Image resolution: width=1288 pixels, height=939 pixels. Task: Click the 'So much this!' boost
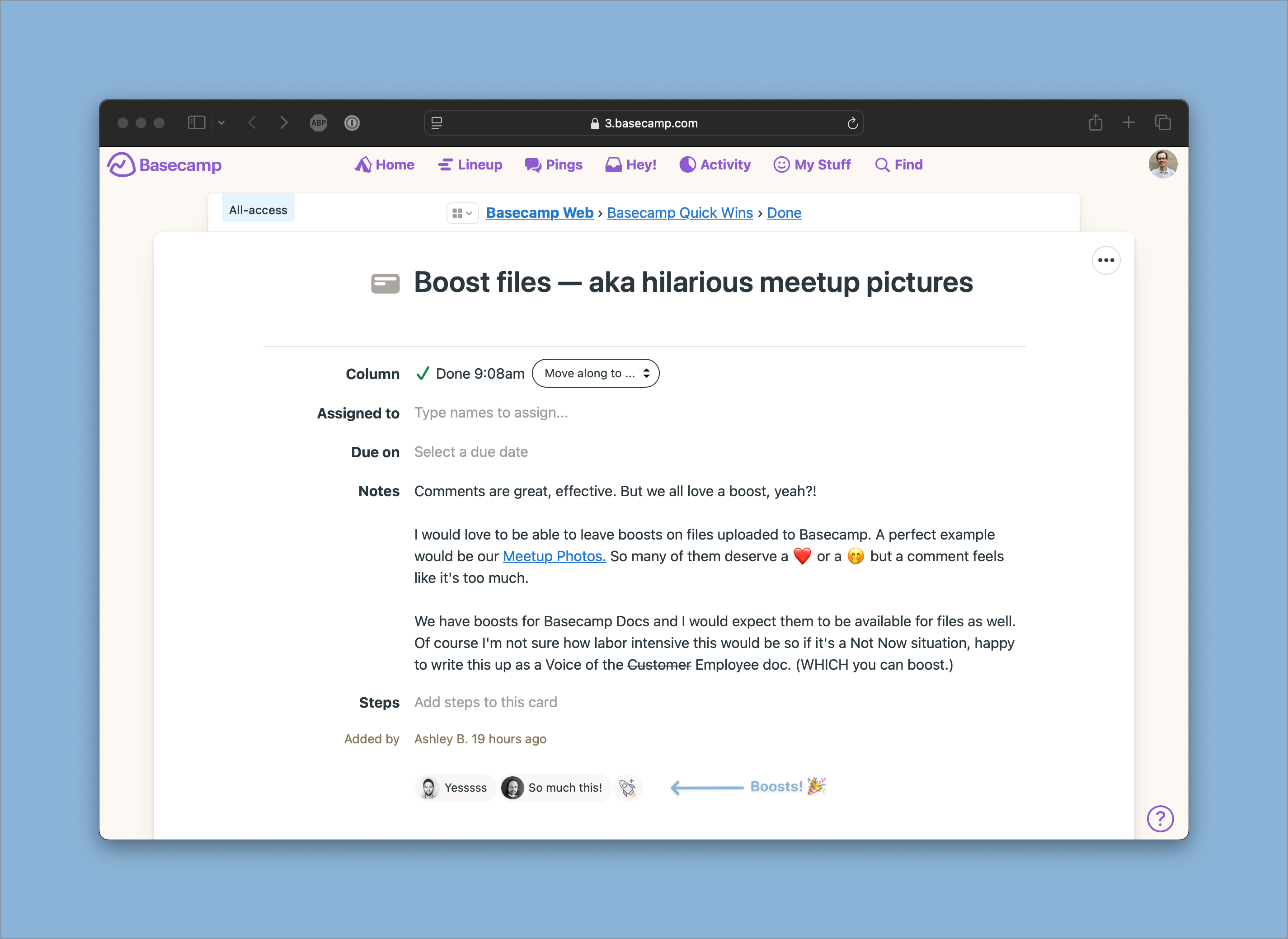[555, 788]
